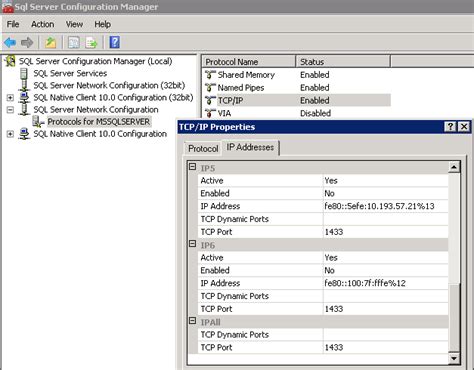This screenshot has width=474, height=370.
Task: Click the property grid scroll up arrow
Action: pyautogui.click(x=454, y=167)
